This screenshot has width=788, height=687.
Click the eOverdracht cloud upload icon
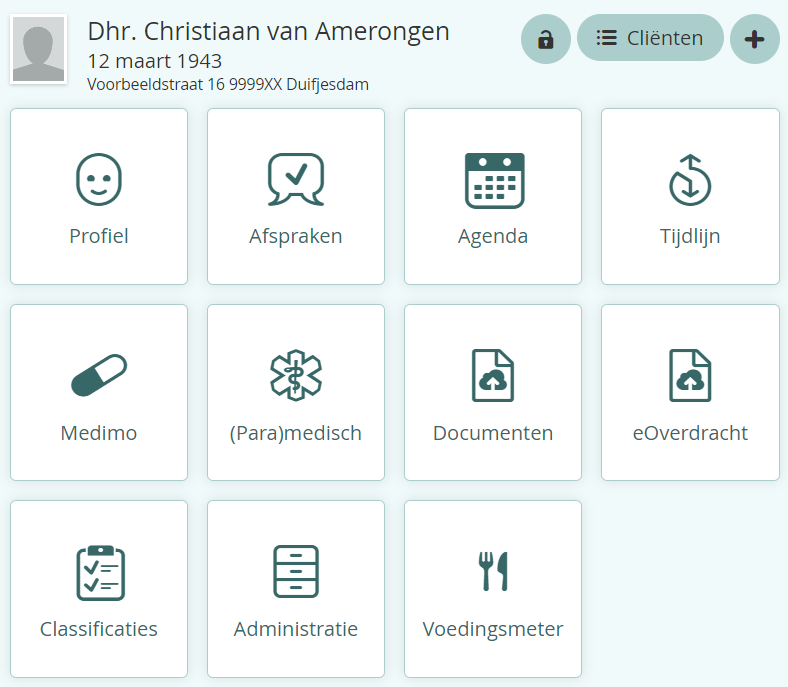(690, 376)
